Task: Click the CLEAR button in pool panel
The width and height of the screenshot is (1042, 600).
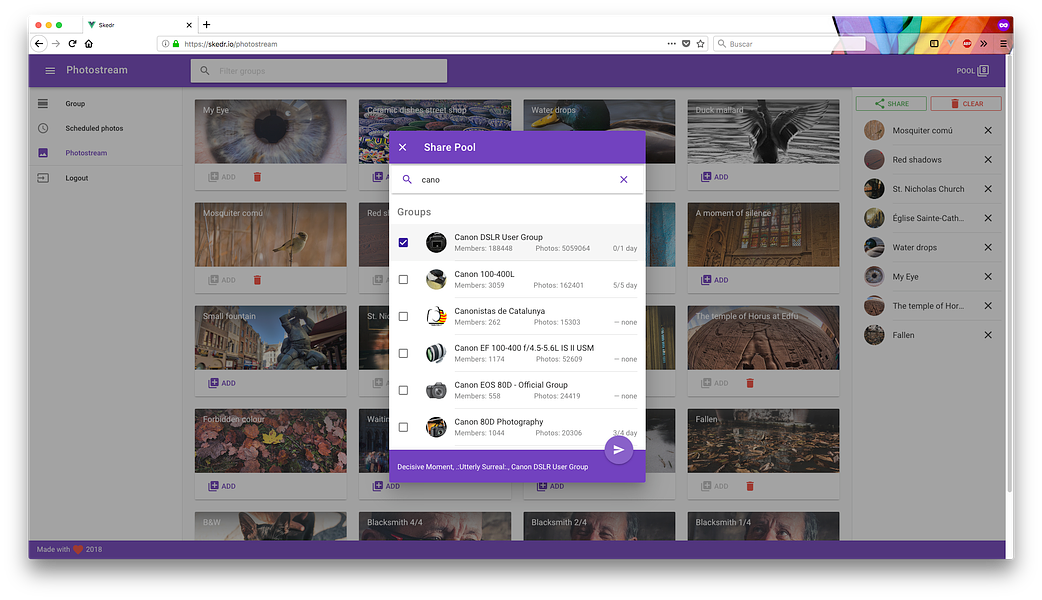Action: click(966, 104)
